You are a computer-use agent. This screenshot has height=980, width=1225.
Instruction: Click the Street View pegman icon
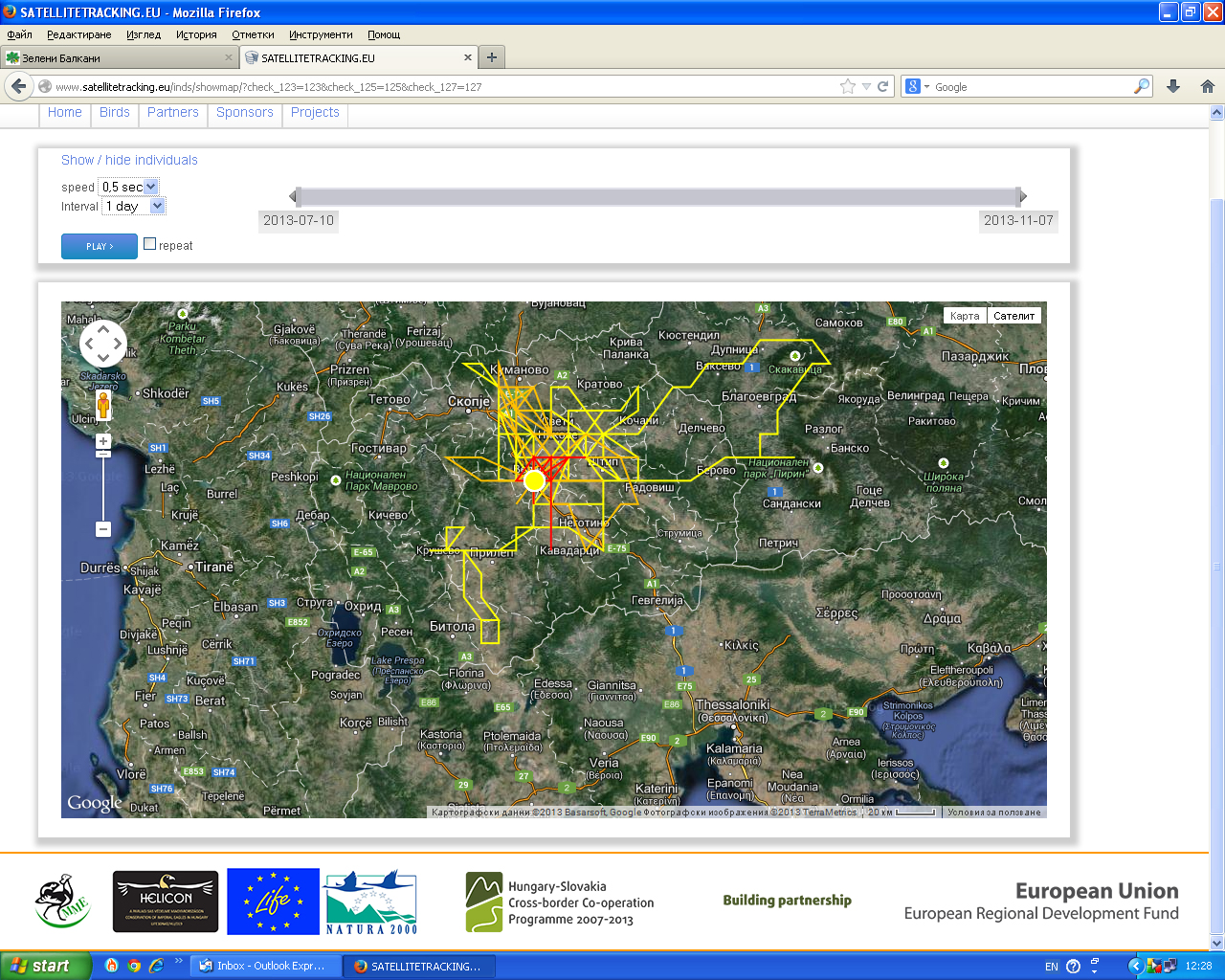103,407
